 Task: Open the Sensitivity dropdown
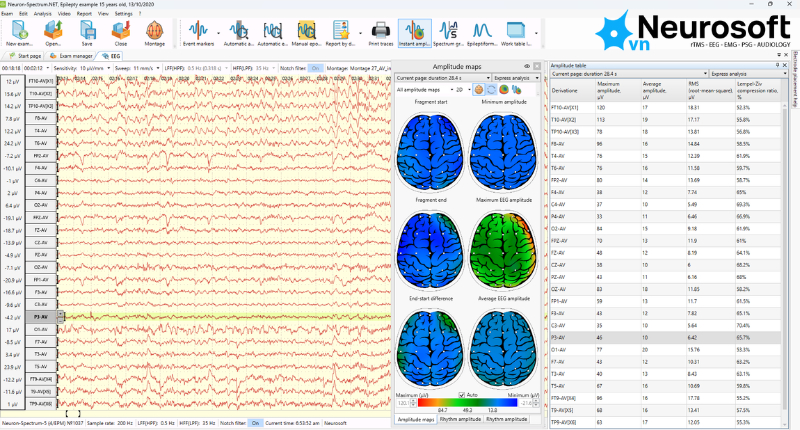pyautogui.click(x=95, y=68)
